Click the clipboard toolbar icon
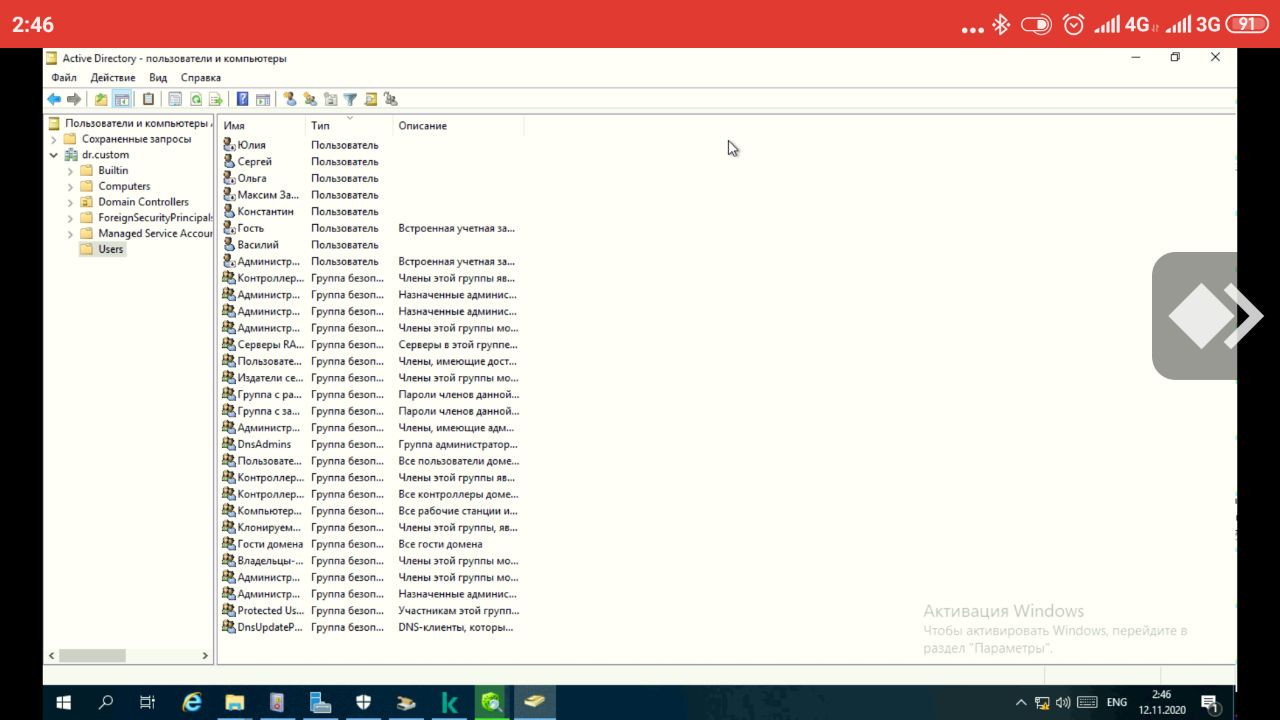The width and height of the screenshot is (1280, 720). point(148,99)
